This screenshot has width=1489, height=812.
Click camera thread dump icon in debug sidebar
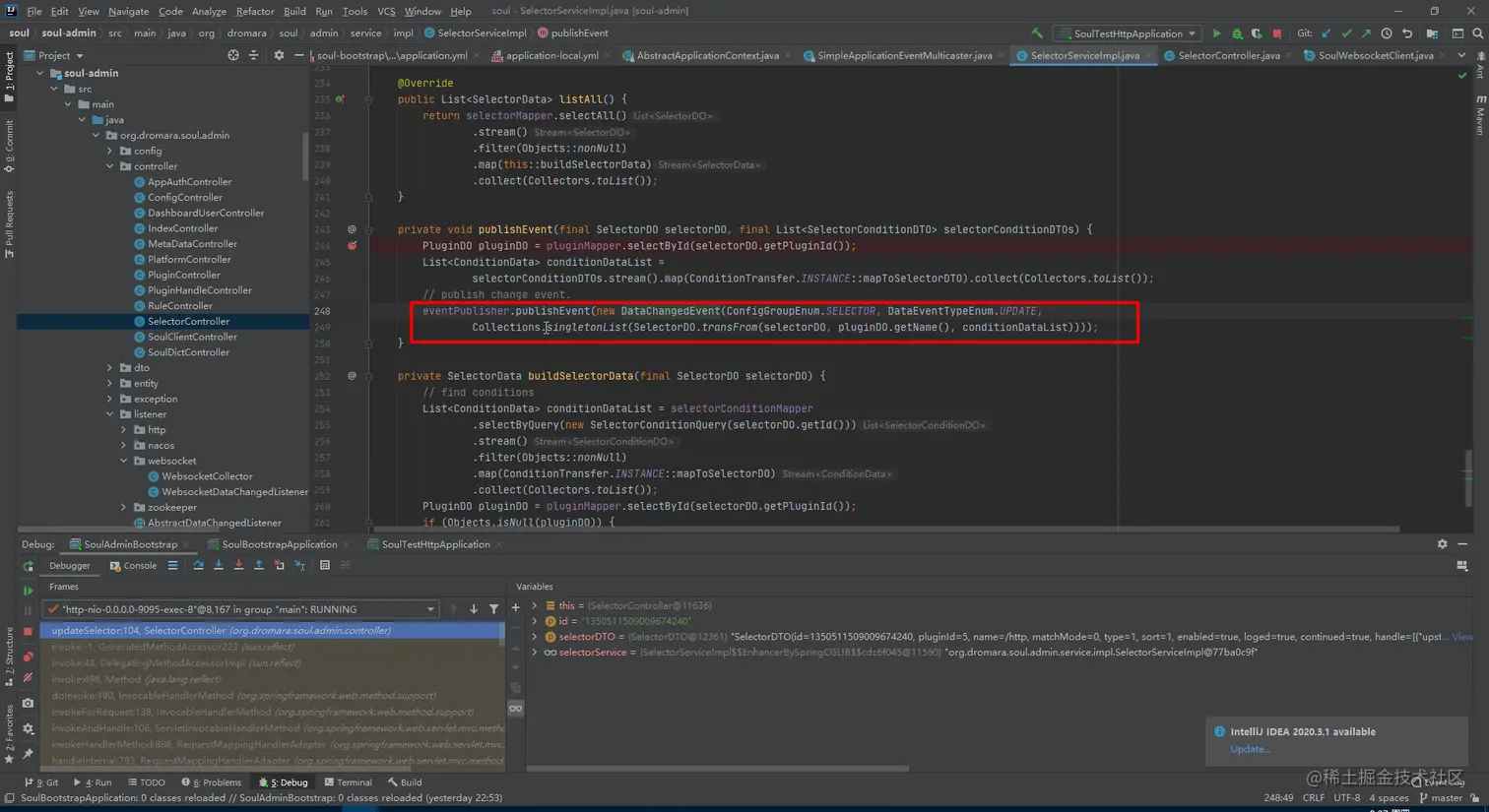[x=28, y=703]
